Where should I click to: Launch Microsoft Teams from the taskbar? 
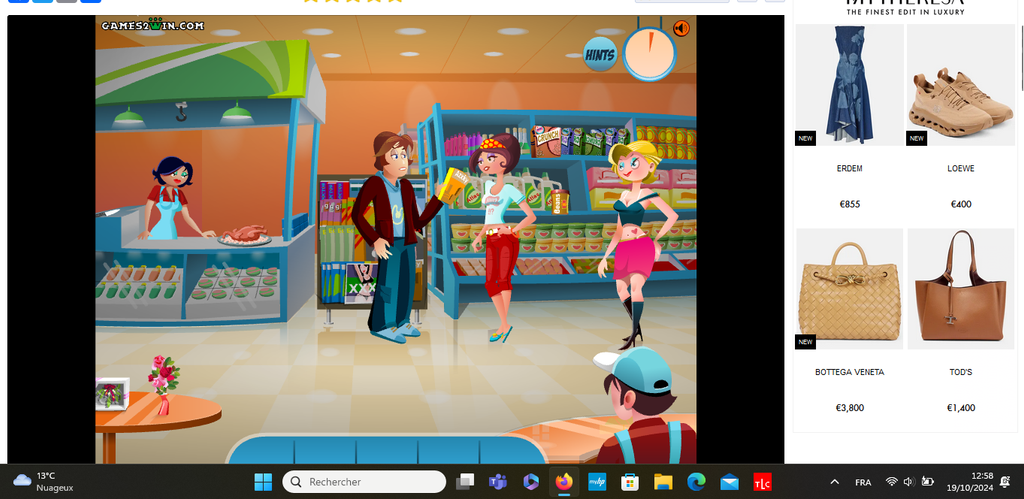pos(498,482)
